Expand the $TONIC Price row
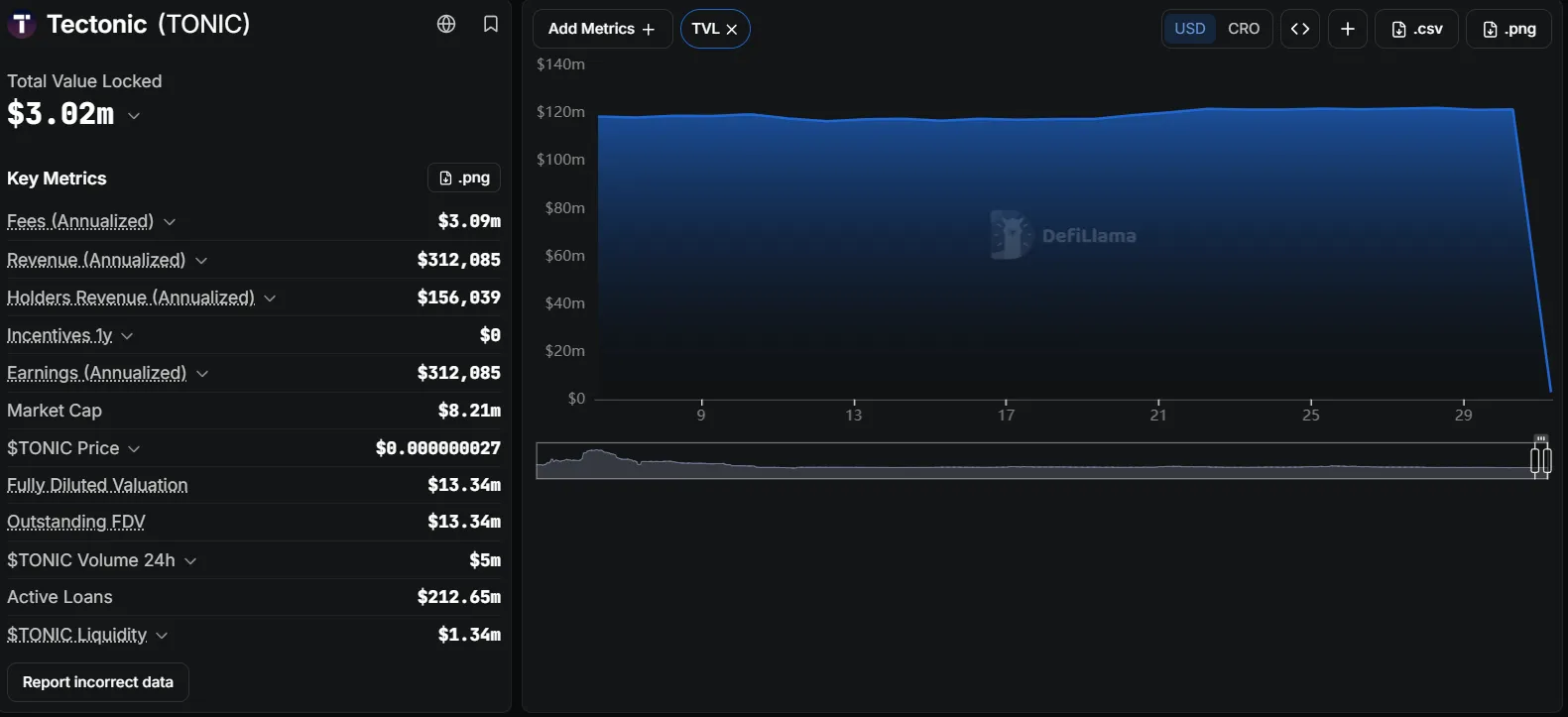1568x717 pixels. [134, 449]
